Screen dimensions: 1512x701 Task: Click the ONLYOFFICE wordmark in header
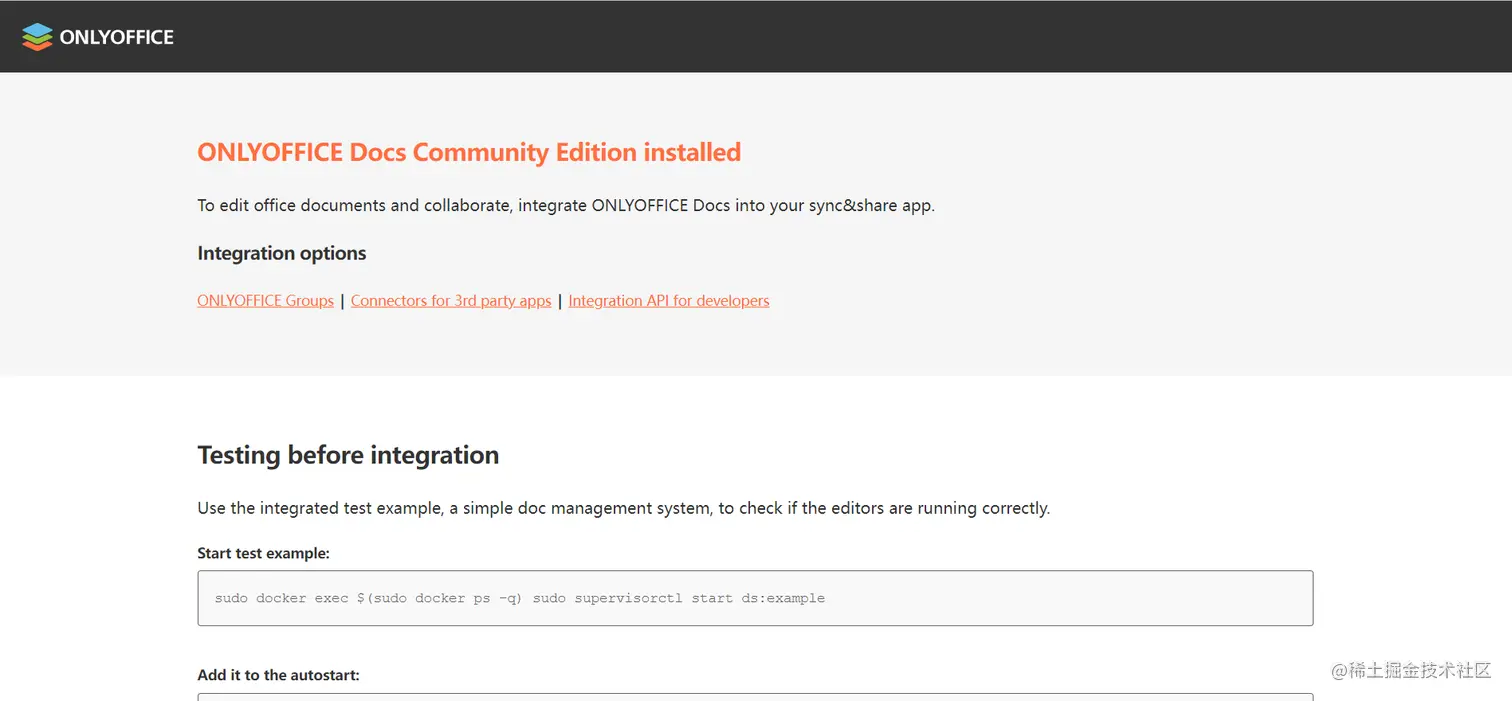coord(116,37)
